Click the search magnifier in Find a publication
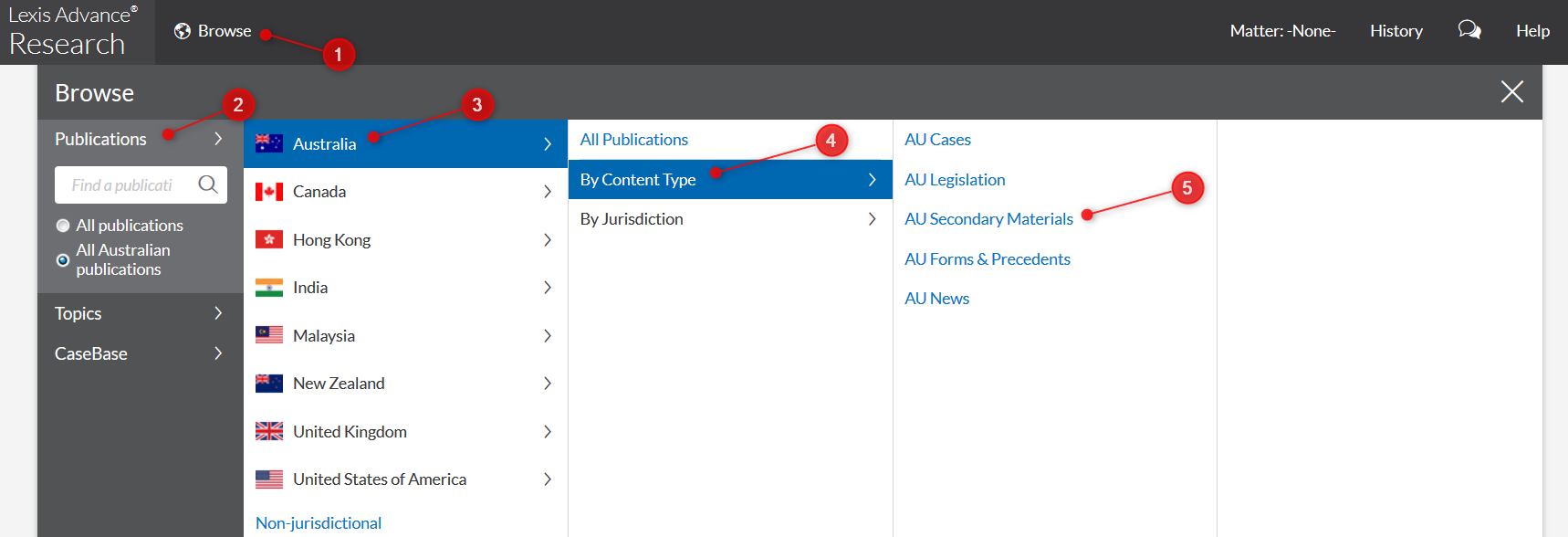Image resolution: width=1568 pixels, height=537 pixels. coord(208,184)
